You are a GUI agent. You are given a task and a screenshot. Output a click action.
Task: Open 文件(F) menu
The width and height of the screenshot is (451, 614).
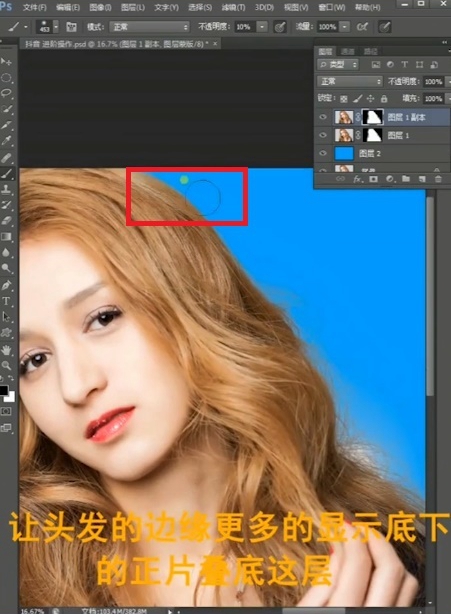pyautogui.click(x=34, y=7)
